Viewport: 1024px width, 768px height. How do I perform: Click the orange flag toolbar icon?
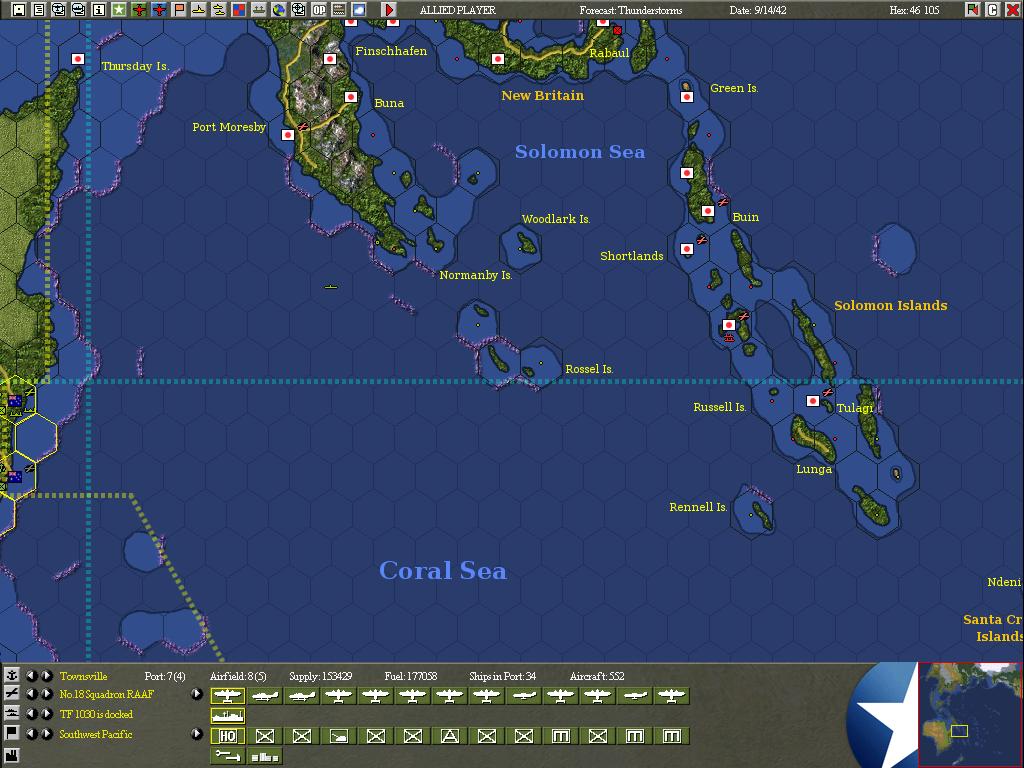point(178,10)
